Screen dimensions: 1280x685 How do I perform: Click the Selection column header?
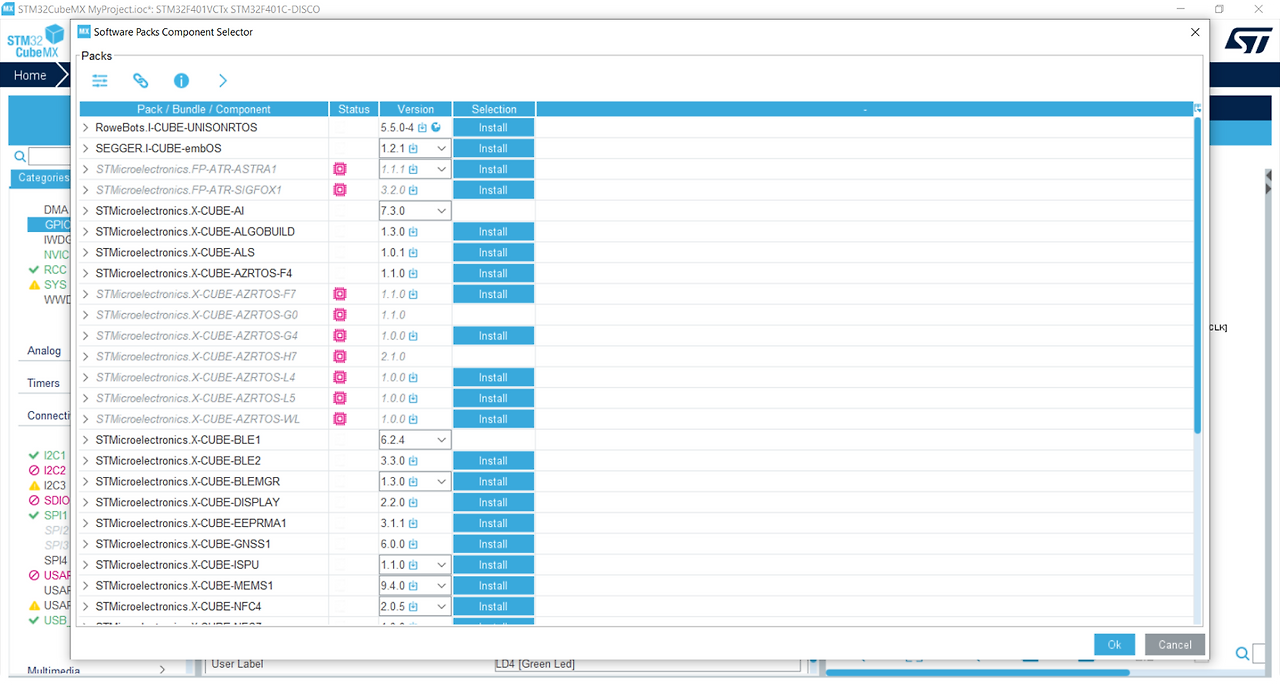pyautogui.click(x=494, y=109)
